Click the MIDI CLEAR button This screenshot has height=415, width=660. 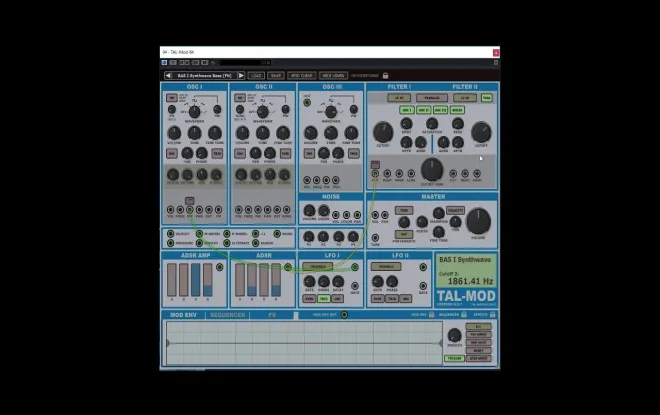(301, 76)
